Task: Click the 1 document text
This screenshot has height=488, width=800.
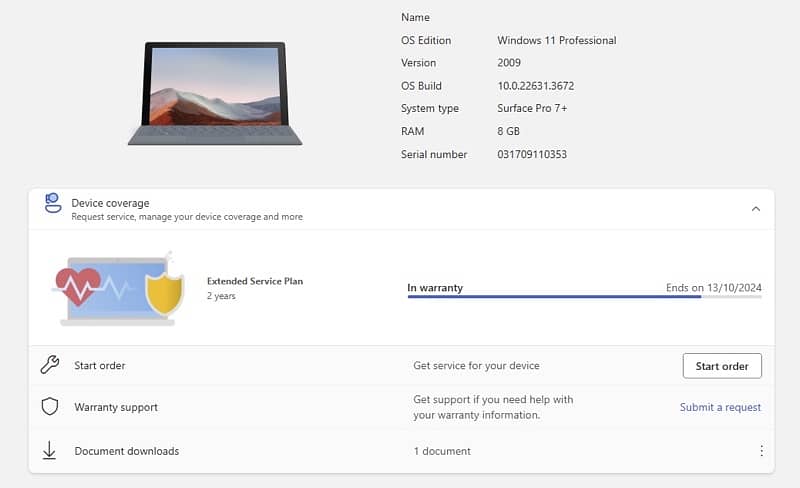Action: (442, 451)
